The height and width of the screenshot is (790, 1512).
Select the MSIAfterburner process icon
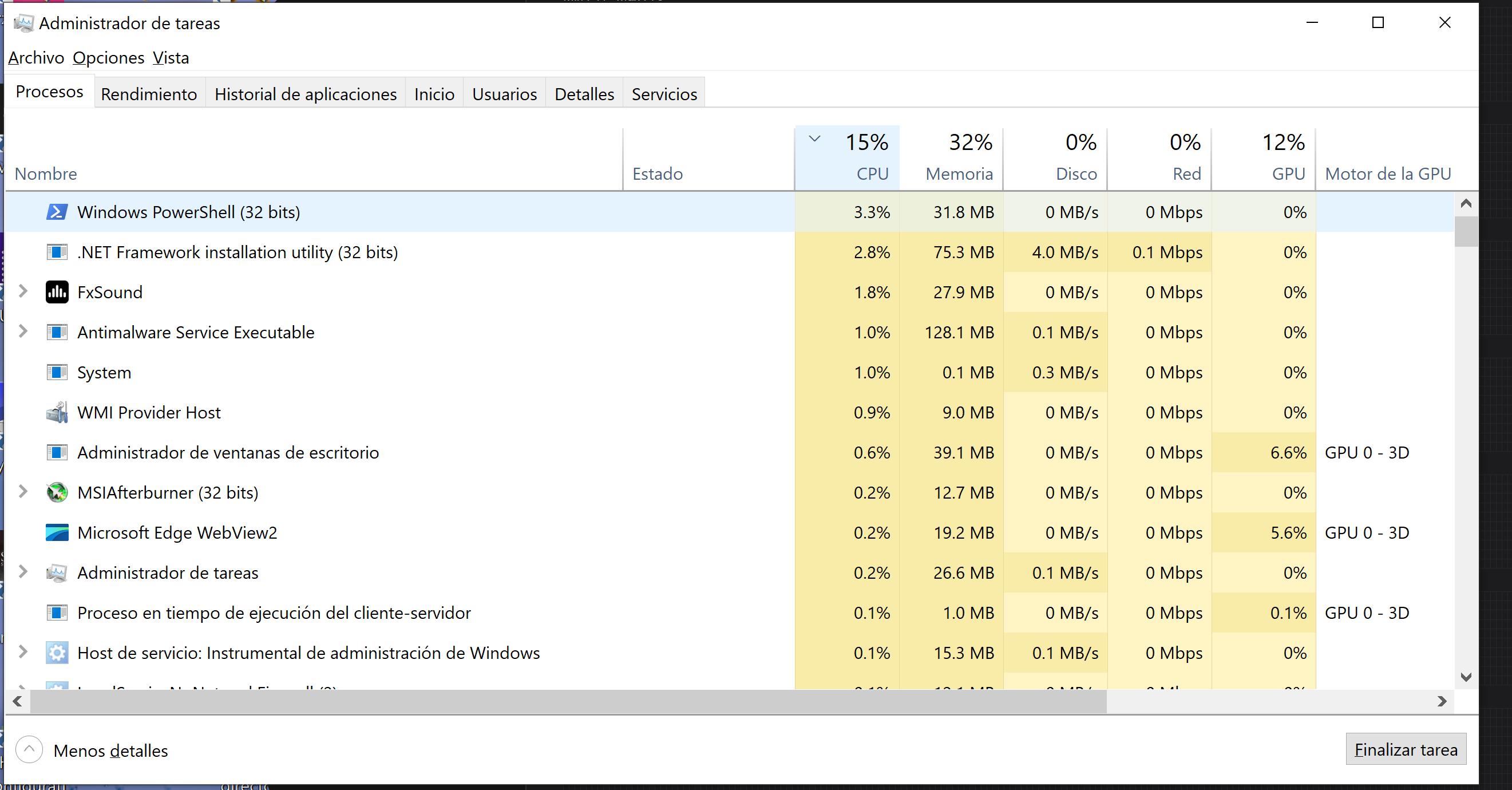click(x=57, y=492)
